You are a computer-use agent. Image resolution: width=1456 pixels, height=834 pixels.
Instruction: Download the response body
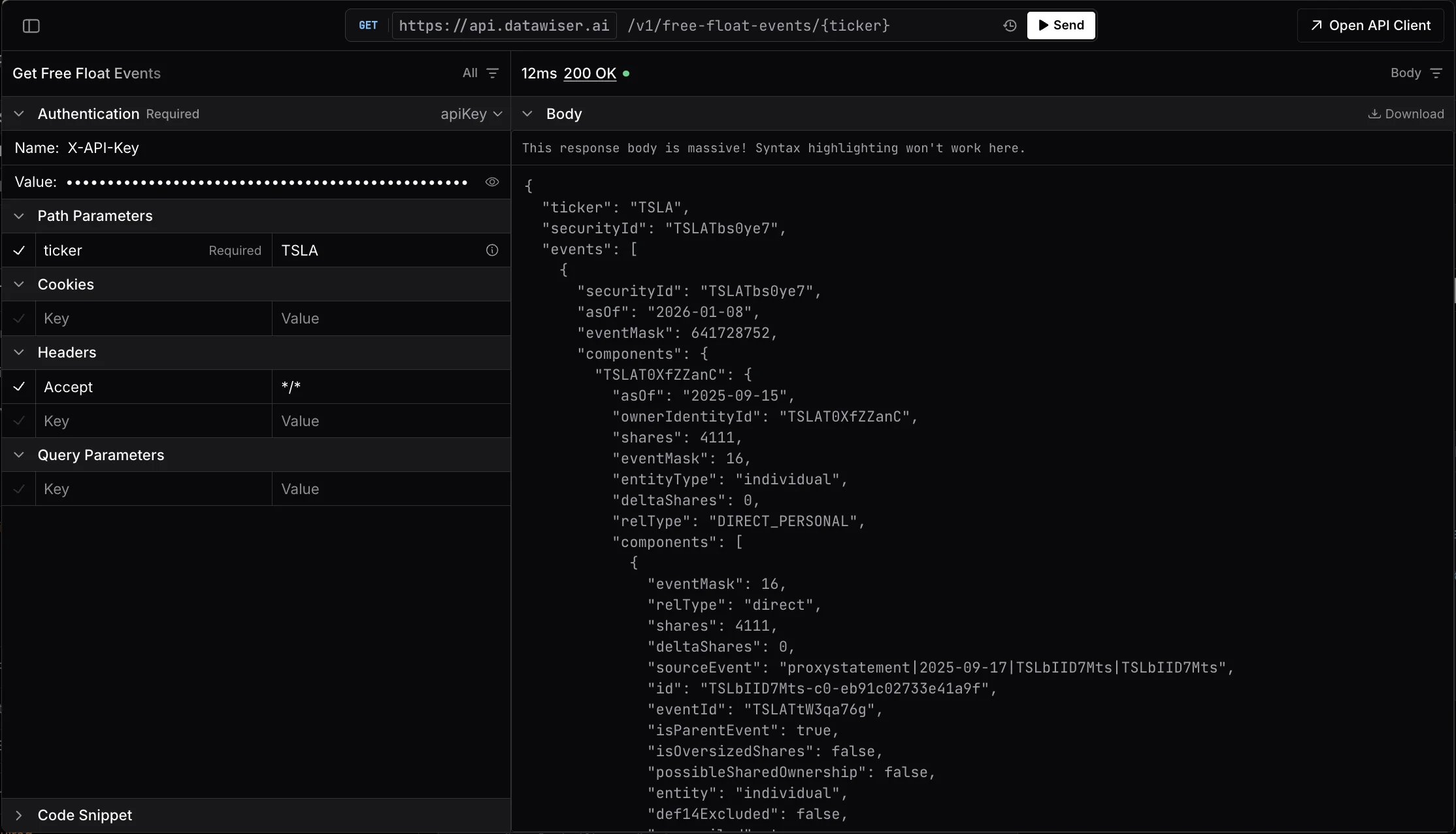pyautogui.click(x=1406, y=114)
